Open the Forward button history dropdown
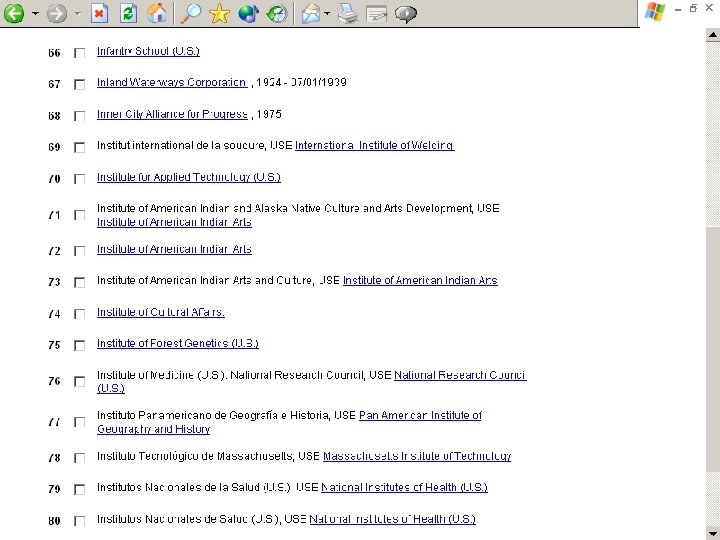 tap(78, 14)
